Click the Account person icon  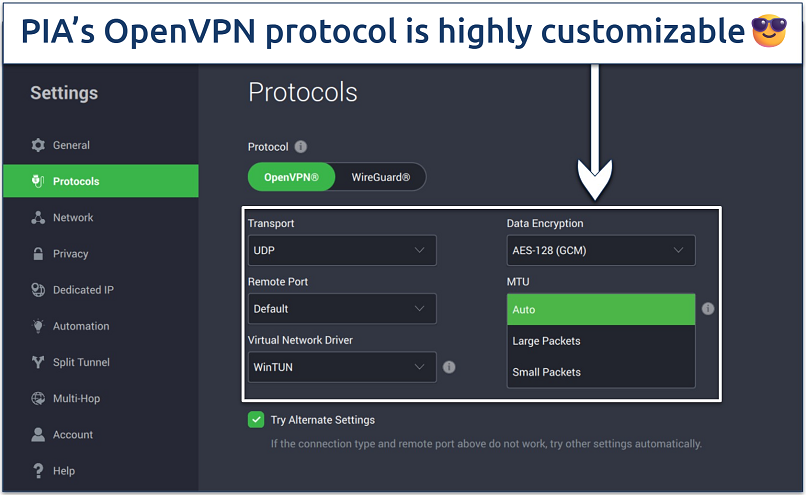(x=38, y=435)
